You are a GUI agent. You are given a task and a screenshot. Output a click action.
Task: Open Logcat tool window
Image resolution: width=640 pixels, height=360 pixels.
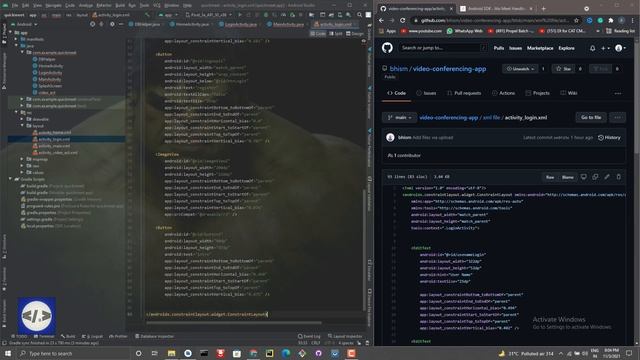pyautogui.click(x=93, y=336)
